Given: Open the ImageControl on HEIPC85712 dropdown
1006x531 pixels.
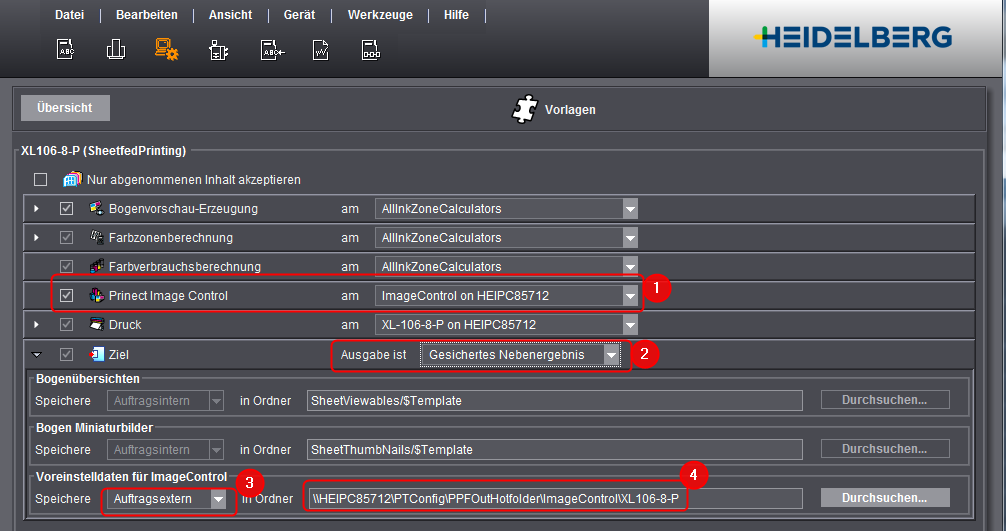Looking at the screenshot, I should 629,296.
